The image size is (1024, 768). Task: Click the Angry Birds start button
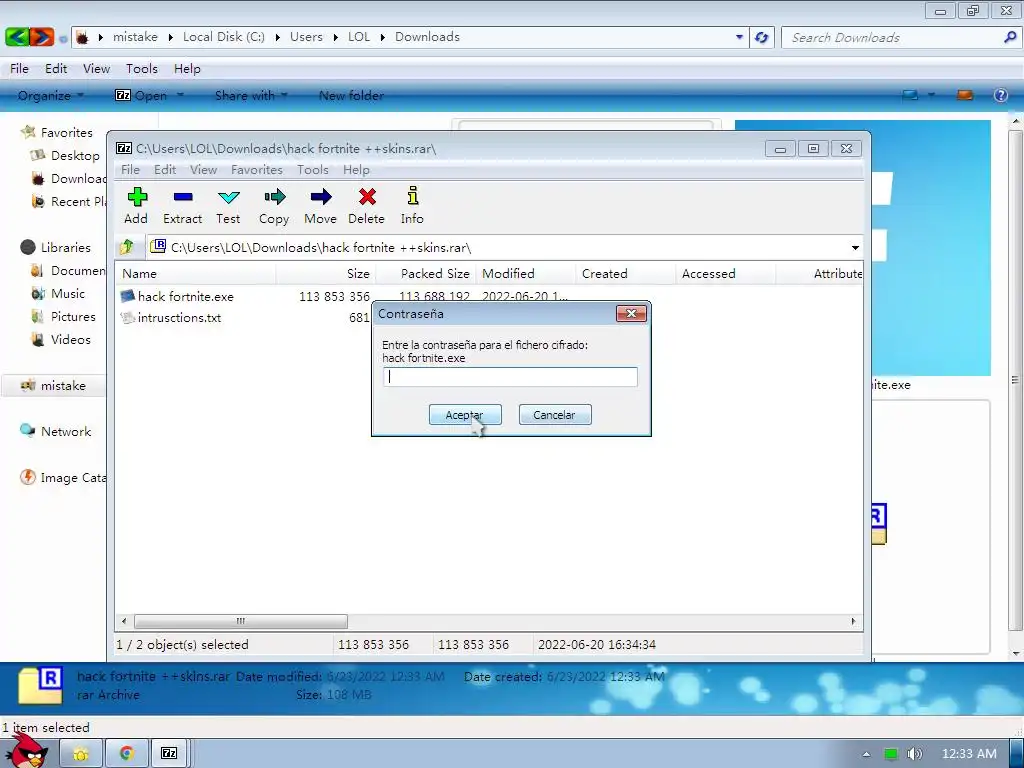point(28,751)
